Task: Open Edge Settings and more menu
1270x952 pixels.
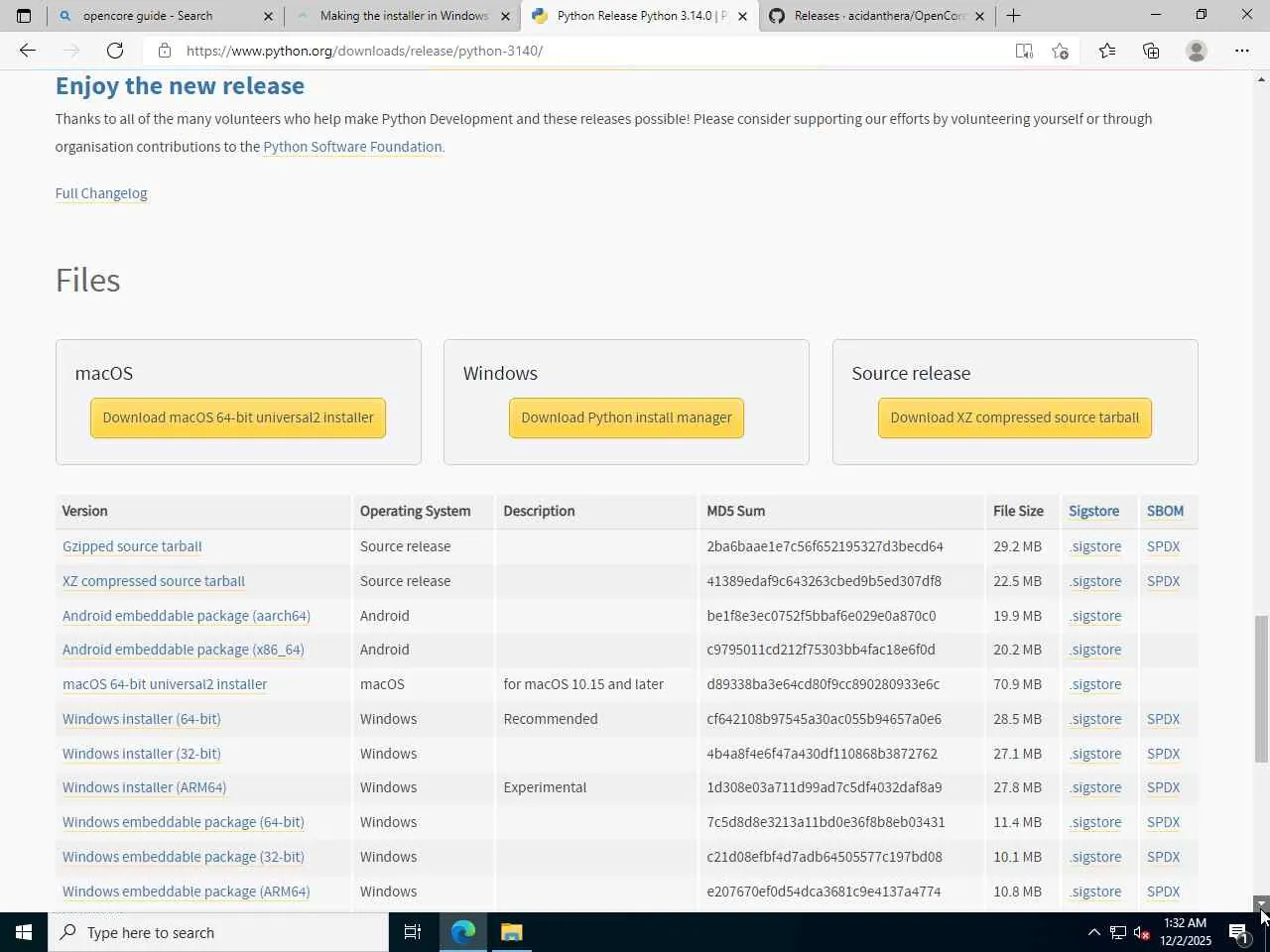Action: click(x=1242, y=51)
